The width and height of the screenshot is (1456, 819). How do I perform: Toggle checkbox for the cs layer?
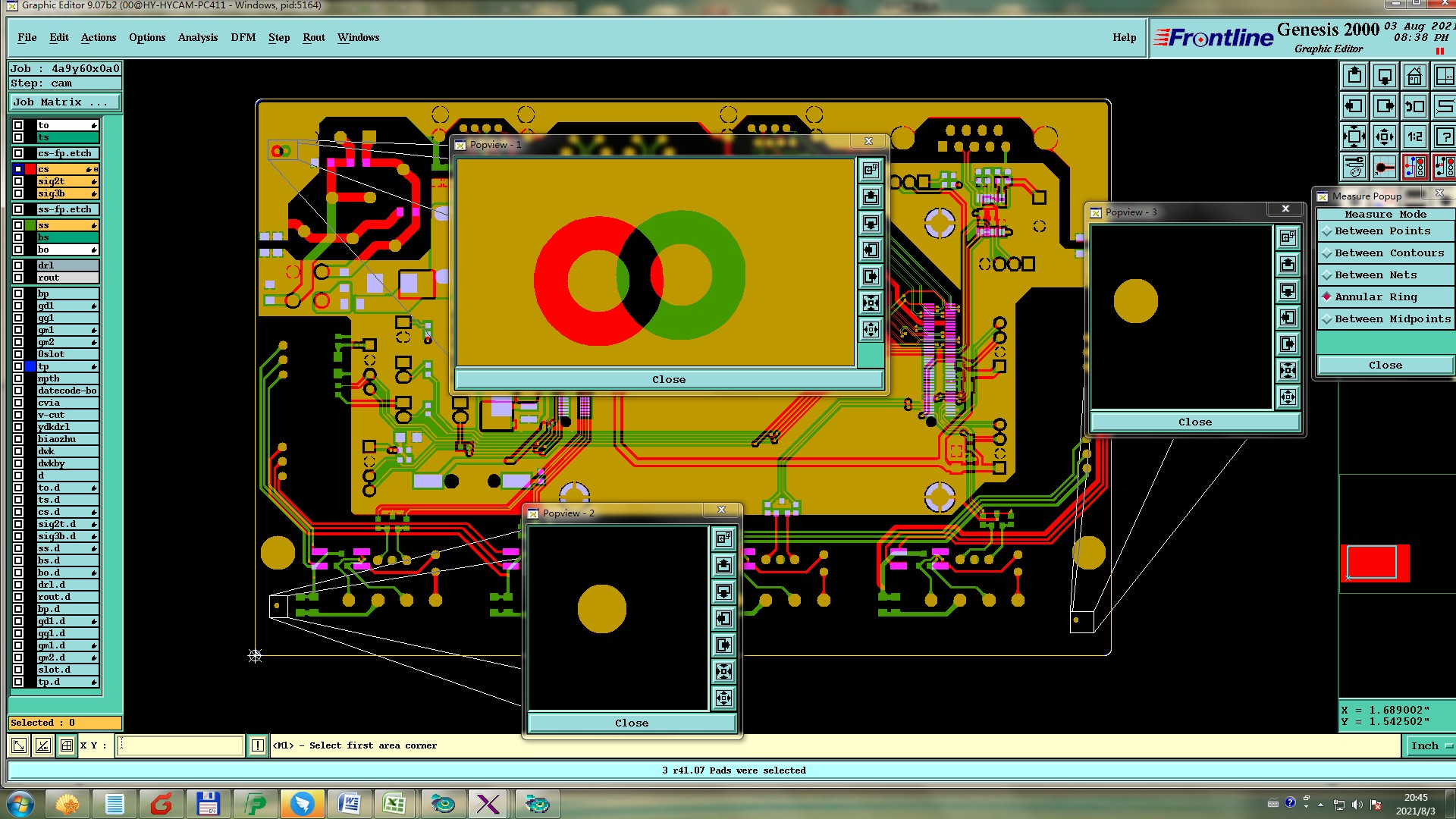pos(18,169)
